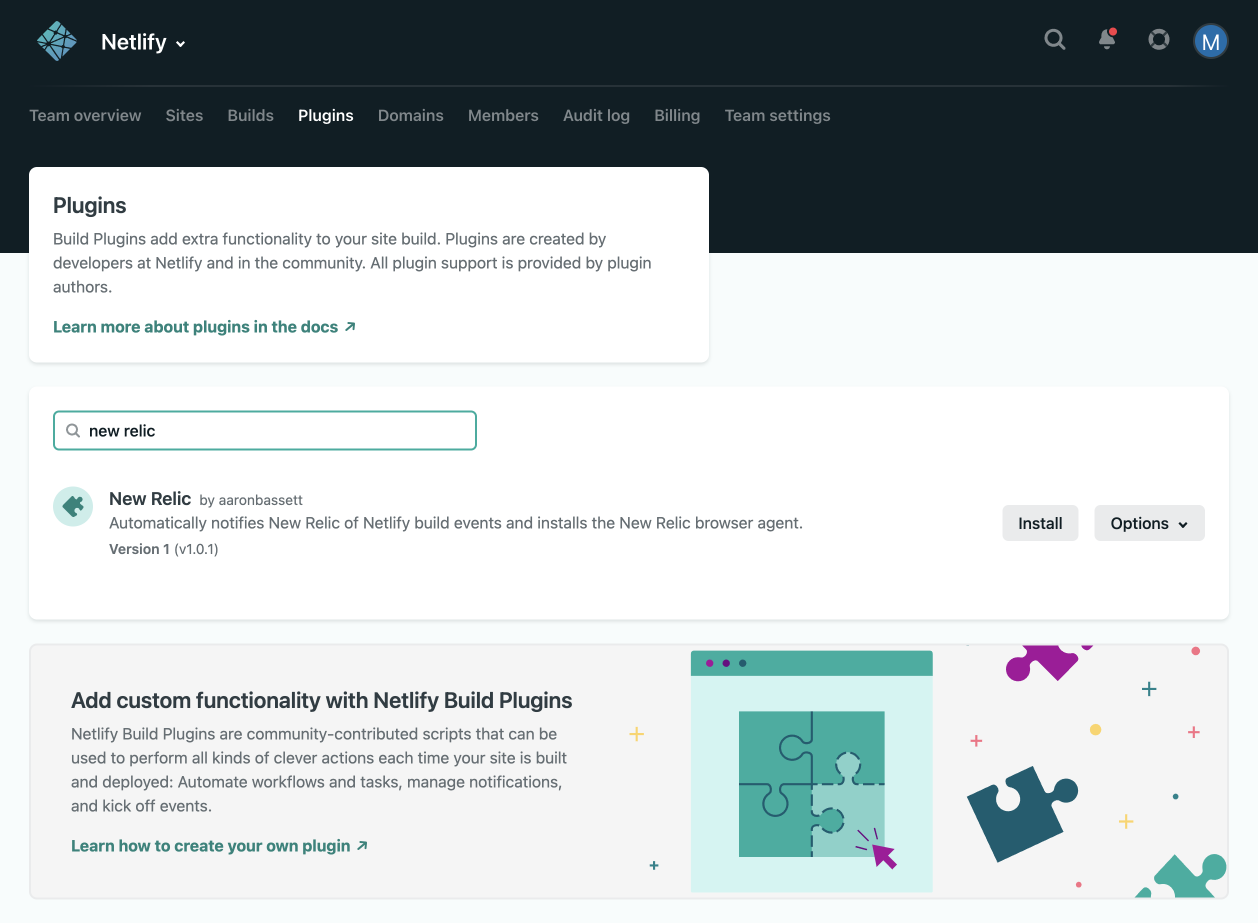
Task: Install the New Relic plugin
Action: [x=1040, y=523]
